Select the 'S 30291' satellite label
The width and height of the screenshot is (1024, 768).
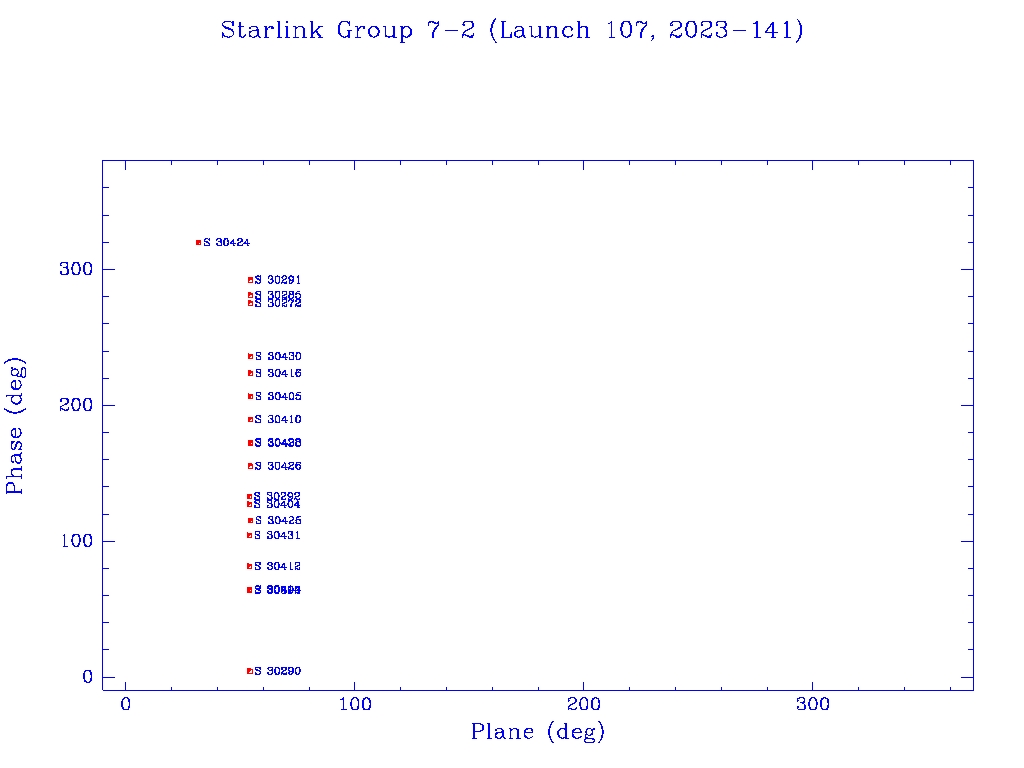278,280
